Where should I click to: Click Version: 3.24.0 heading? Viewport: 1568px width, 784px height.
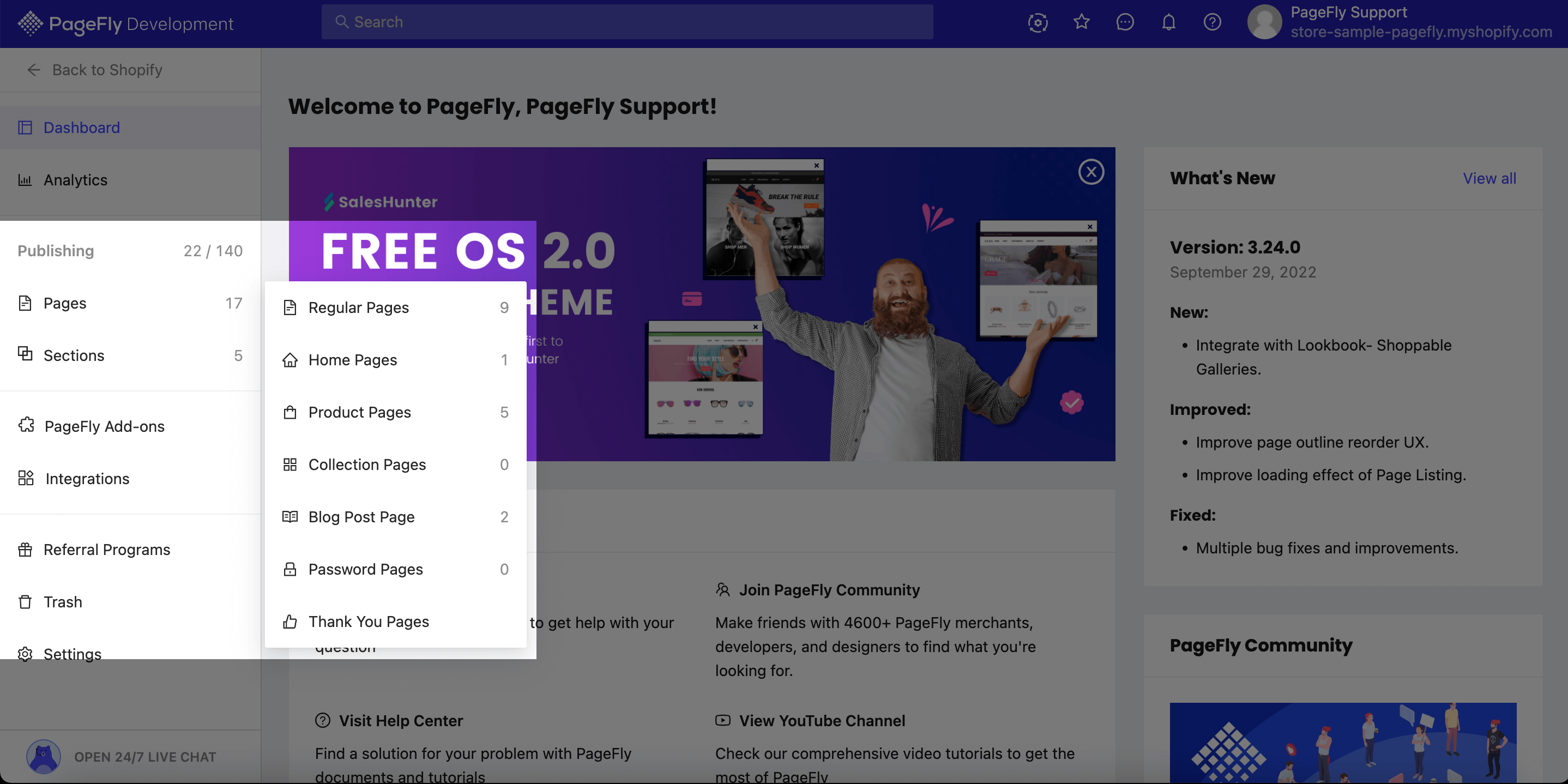tap(1235, 248)
